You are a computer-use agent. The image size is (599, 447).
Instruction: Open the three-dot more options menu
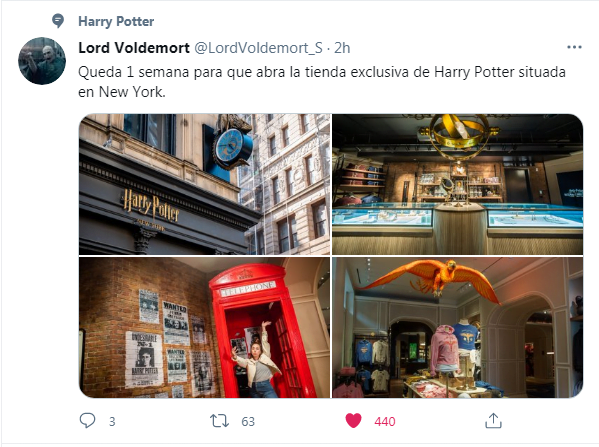click(x=574, y=47)
